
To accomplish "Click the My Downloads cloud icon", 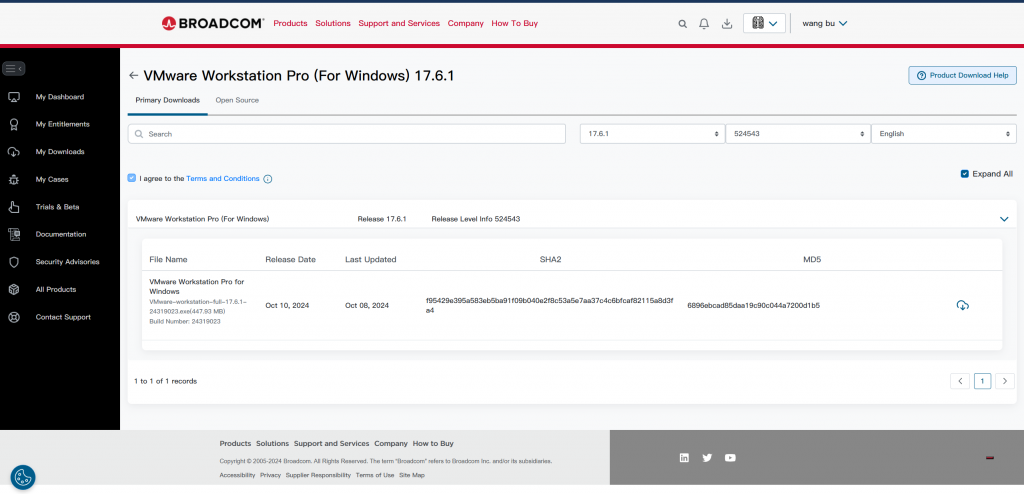I will tap(13, 152).
